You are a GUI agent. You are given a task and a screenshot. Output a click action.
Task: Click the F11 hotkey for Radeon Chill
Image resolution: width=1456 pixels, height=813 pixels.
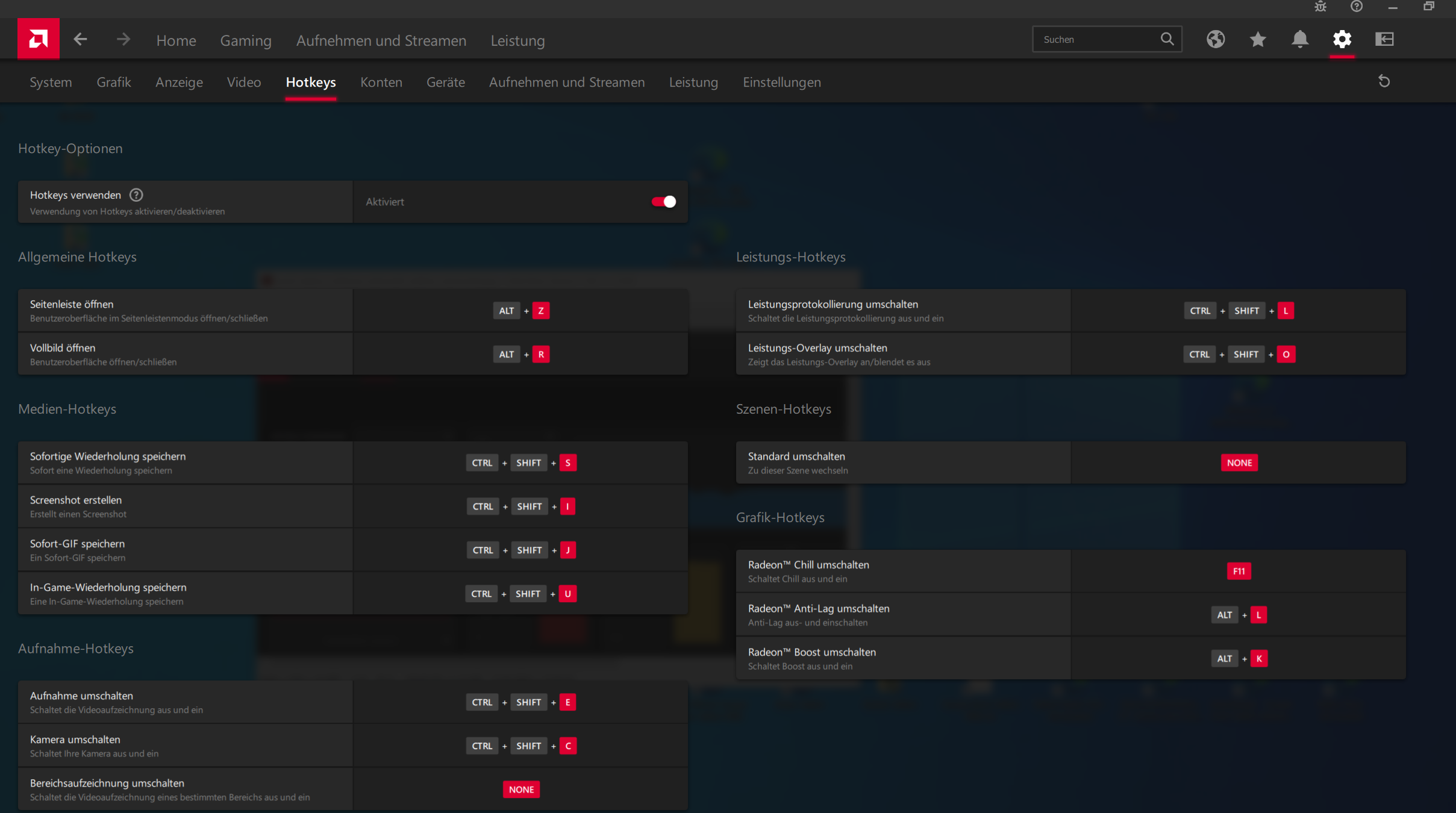click(1239, 571)
